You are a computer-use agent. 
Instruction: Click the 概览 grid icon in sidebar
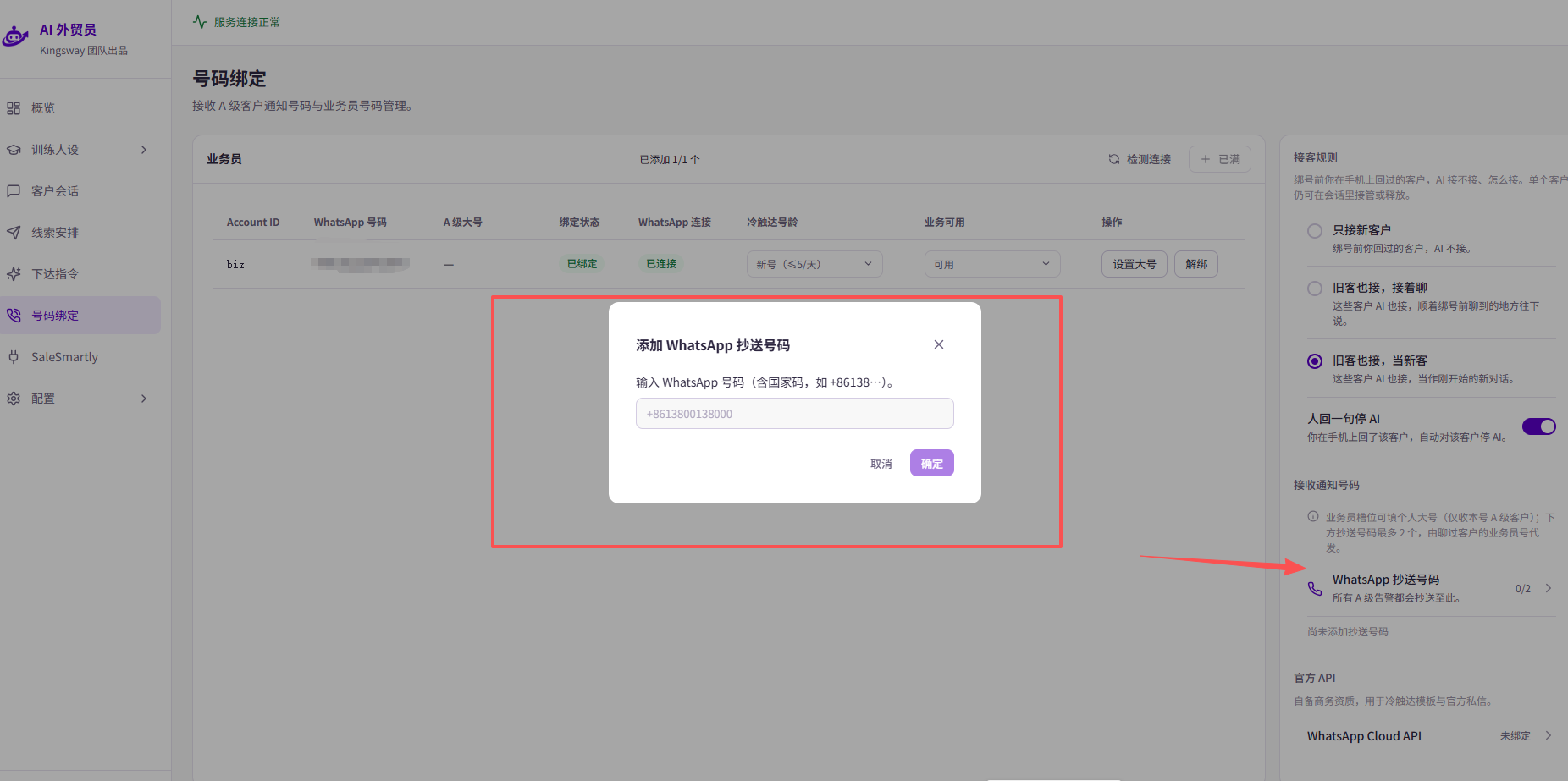(14, 108)
